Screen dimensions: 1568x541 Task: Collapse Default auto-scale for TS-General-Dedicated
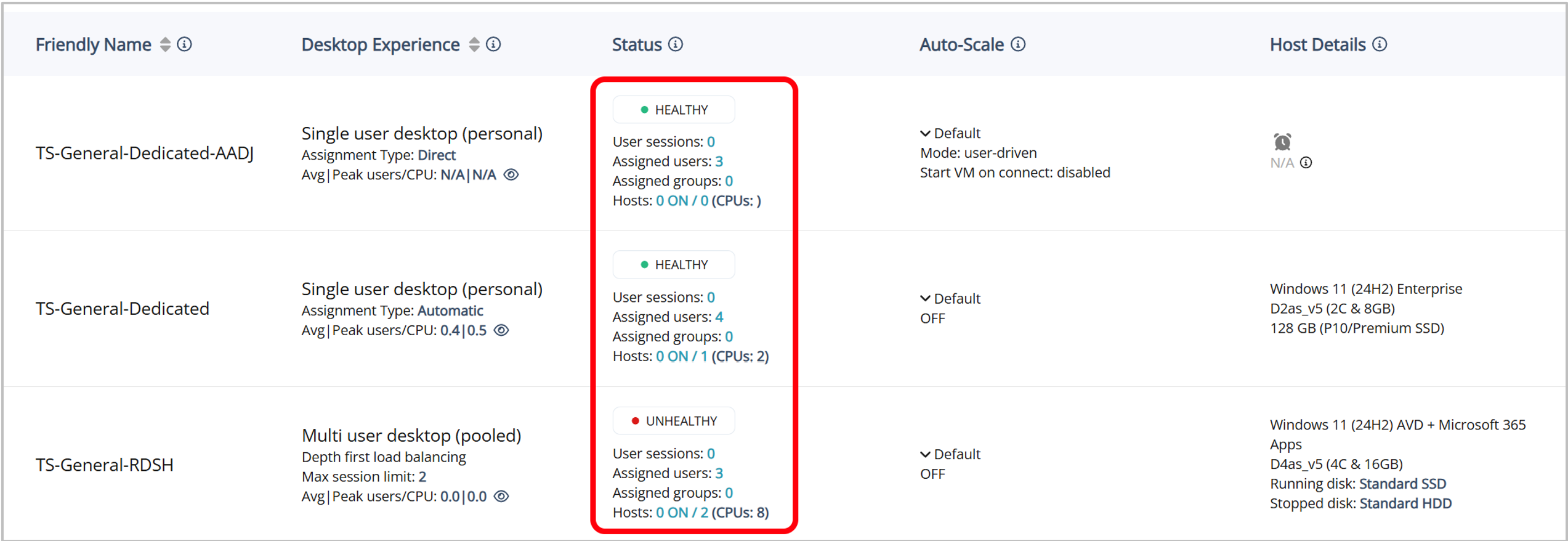925,299
